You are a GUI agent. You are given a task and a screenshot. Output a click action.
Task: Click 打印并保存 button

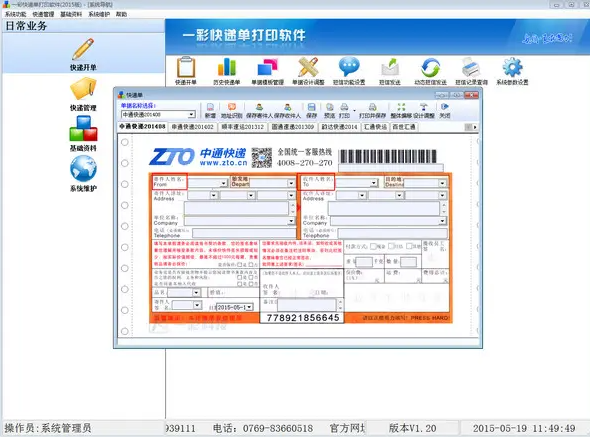point(373,111)
